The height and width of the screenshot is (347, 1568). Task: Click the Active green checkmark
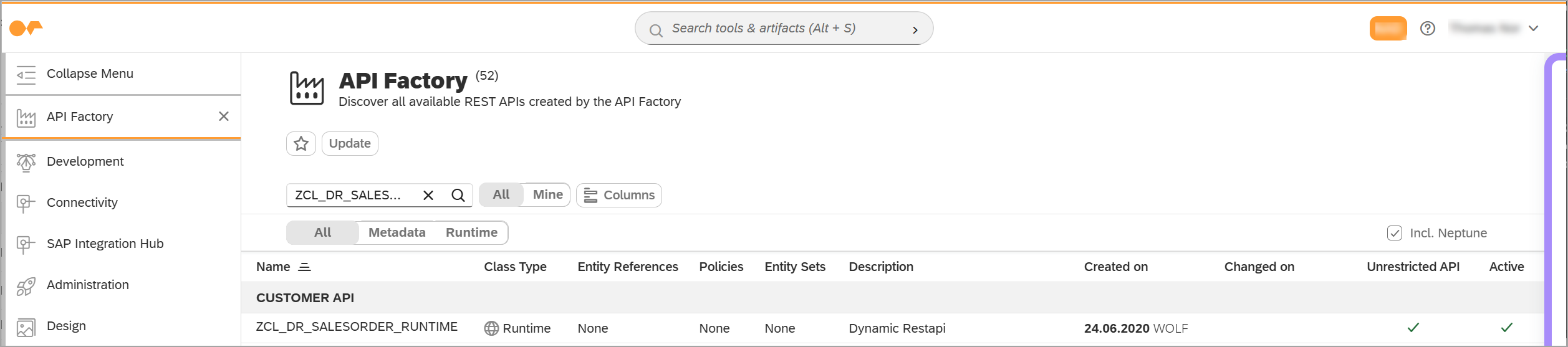coord(1507,328)
